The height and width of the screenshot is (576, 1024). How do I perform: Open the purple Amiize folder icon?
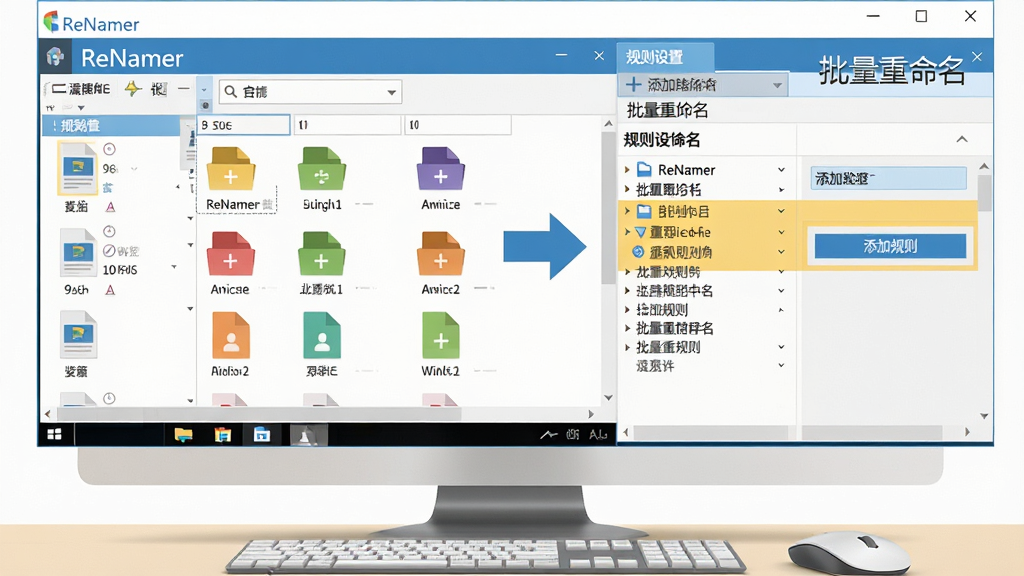click(440, 169)
